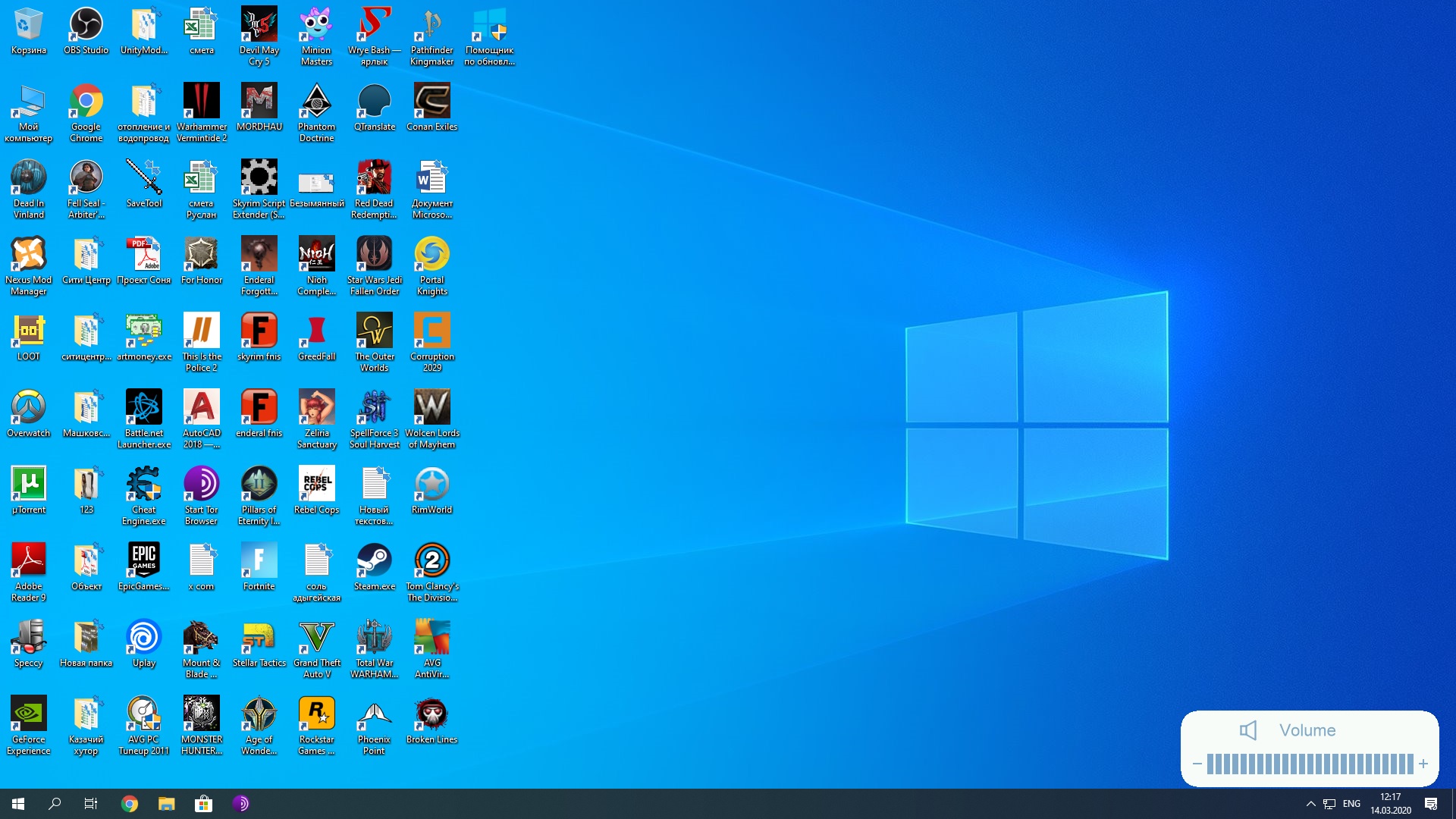1456x819 pixels.
Task: Open Minion Masters desktop shortcut
Action: 316,36
